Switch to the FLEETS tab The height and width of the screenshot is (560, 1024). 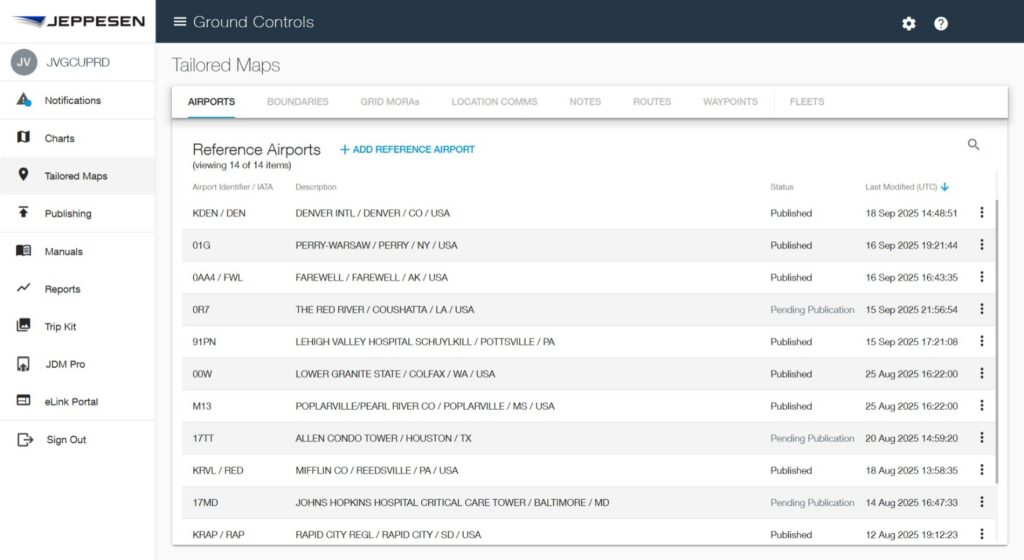point(807,102)
